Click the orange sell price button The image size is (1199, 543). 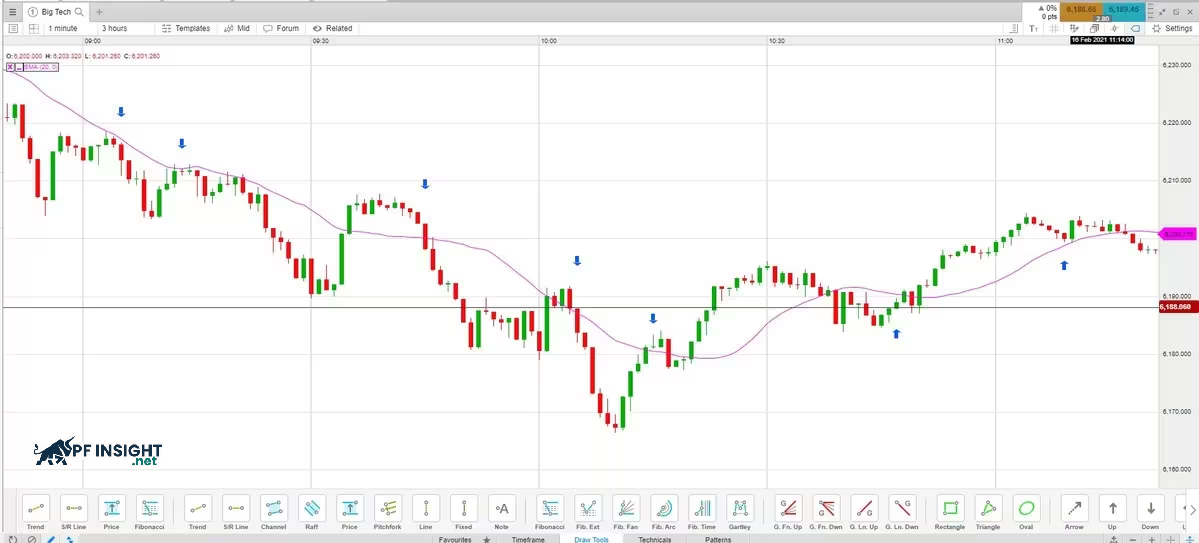point(1082,9)
